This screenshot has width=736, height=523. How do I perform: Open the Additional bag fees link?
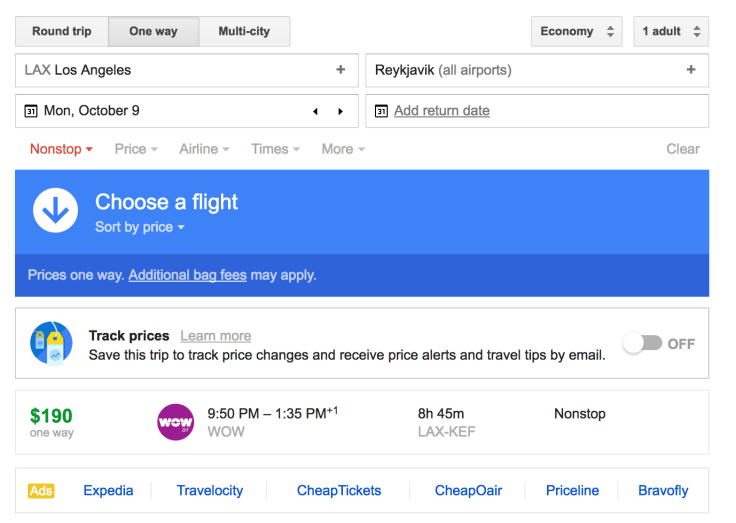pos(187,275)
